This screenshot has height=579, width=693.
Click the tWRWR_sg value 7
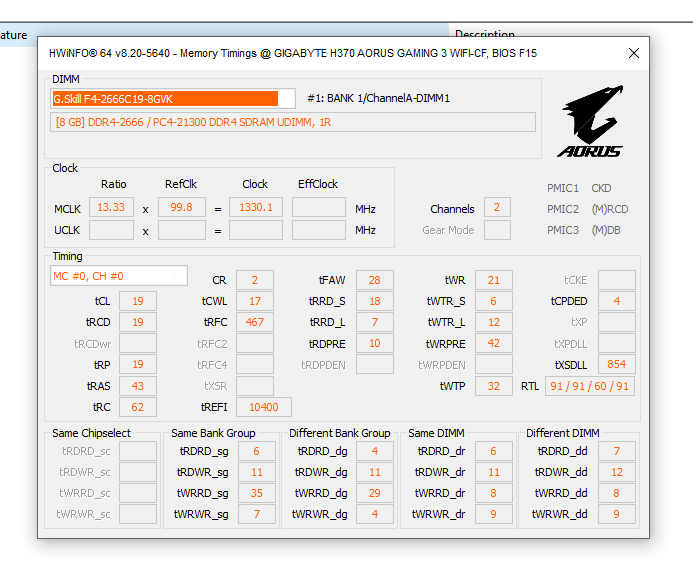coord(256,514)
